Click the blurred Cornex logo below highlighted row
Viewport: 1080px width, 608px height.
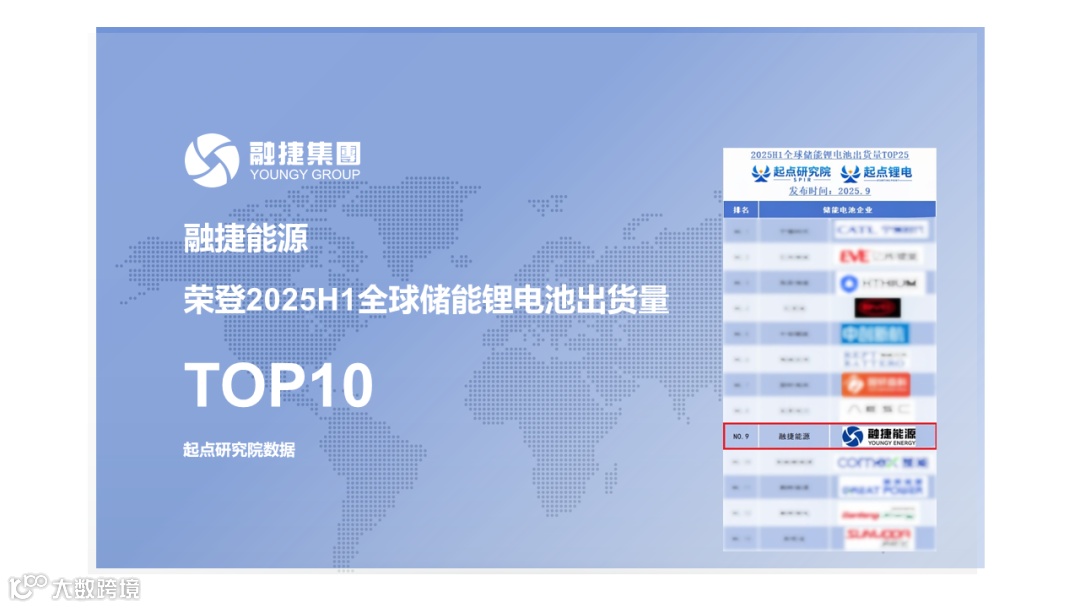[882, 463]
